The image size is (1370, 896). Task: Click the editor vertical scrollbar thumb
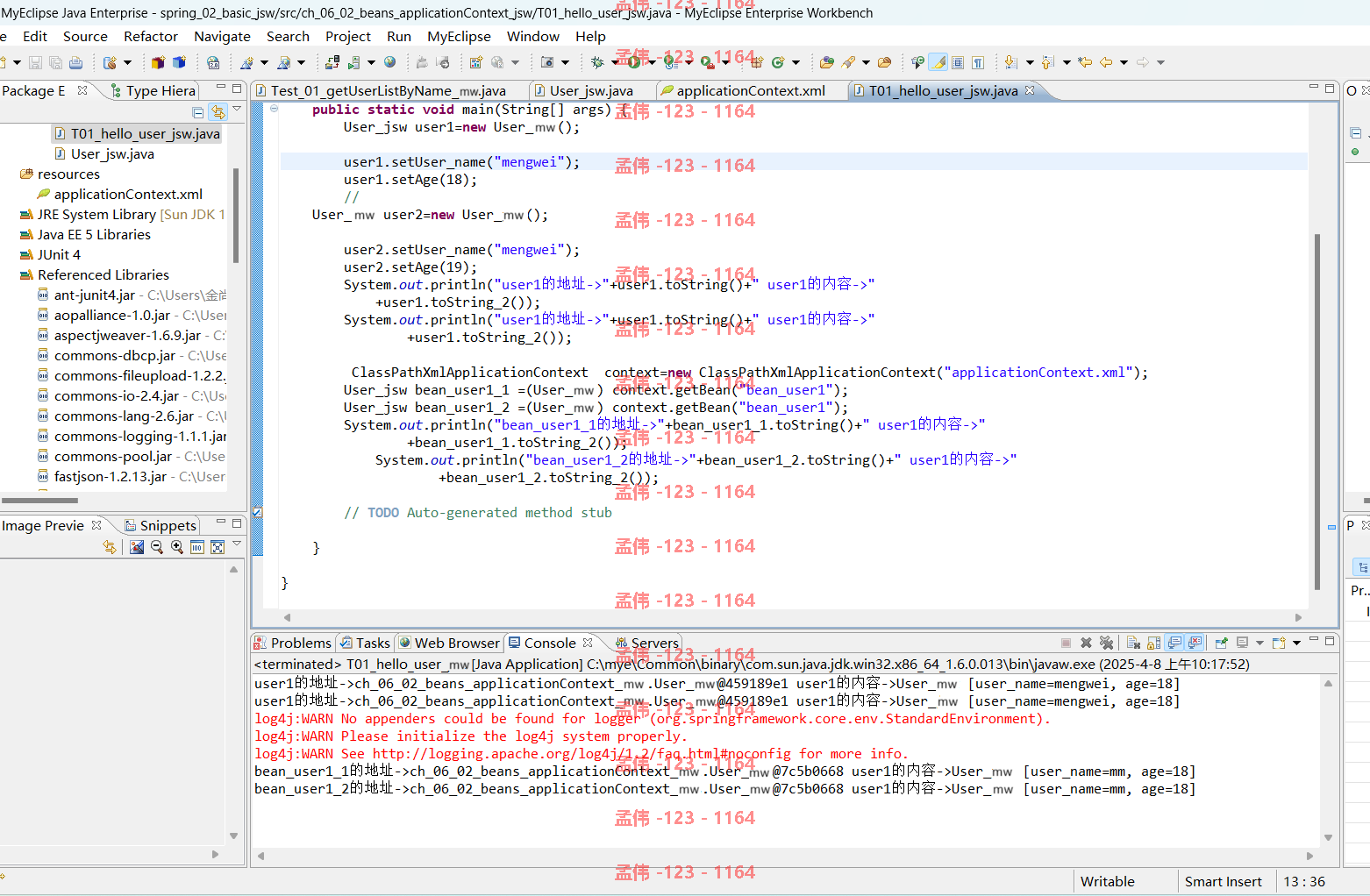pos(1317,412)
